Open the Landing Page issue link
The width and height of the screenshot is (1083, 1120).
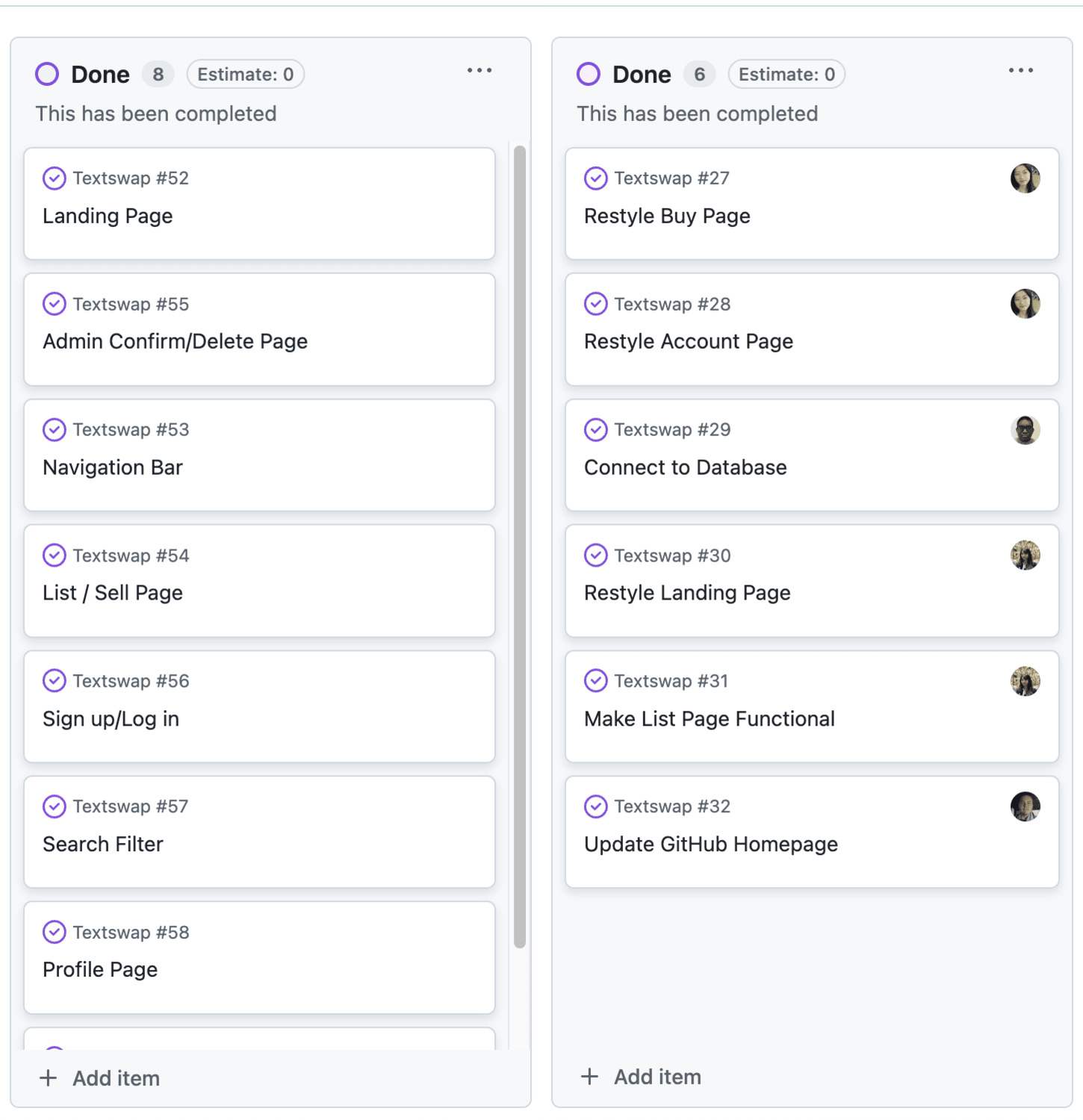click(108, 216)
